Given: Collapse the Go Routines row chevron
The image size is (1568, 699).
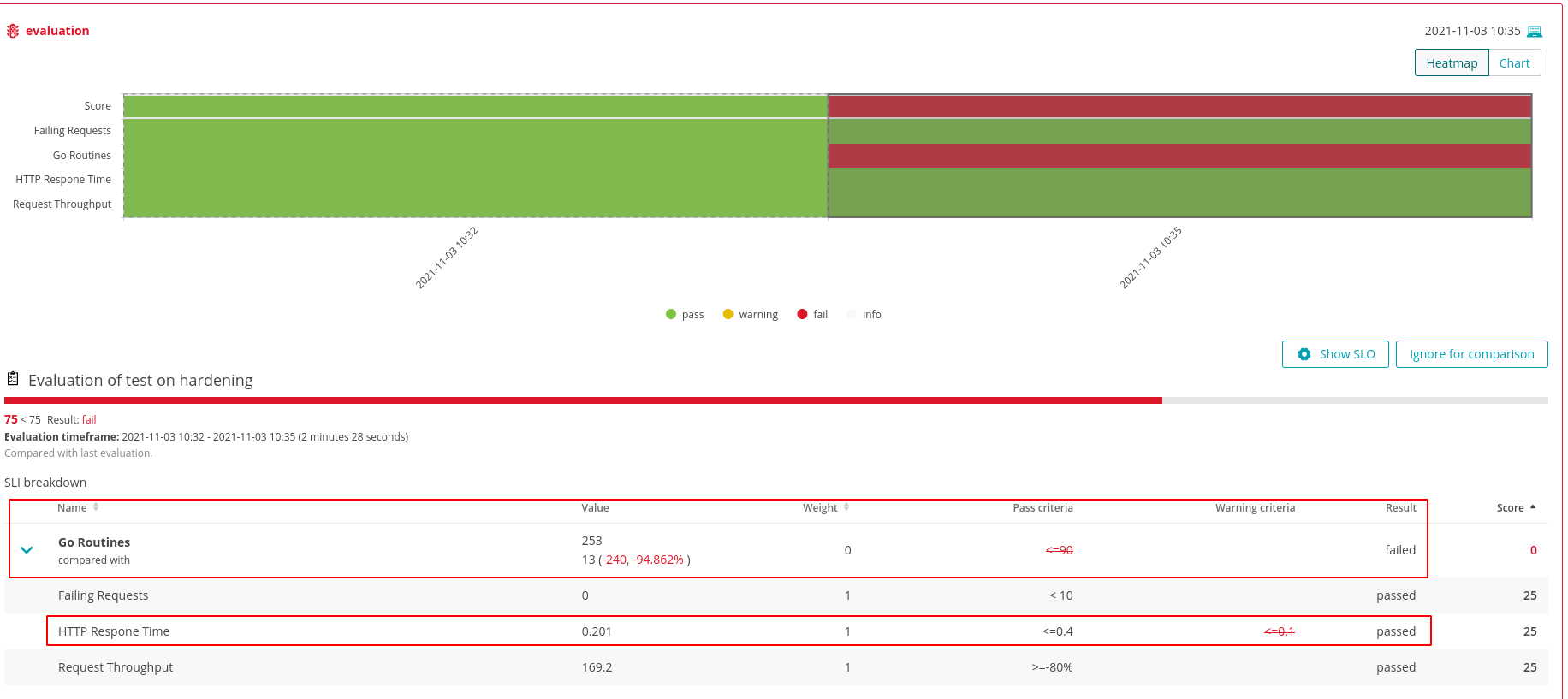Looking at the screenshot, I should tap(27, 550).
